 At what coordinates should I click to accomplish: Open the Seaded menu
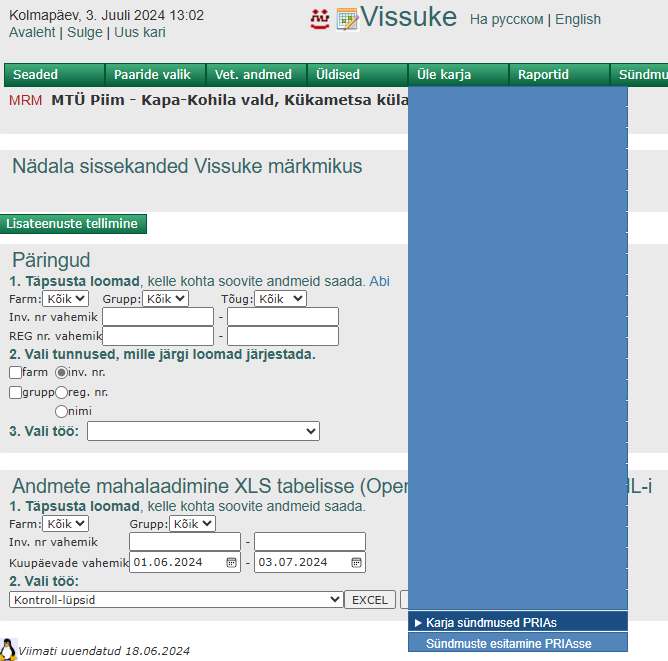click(x=55, y=75)
